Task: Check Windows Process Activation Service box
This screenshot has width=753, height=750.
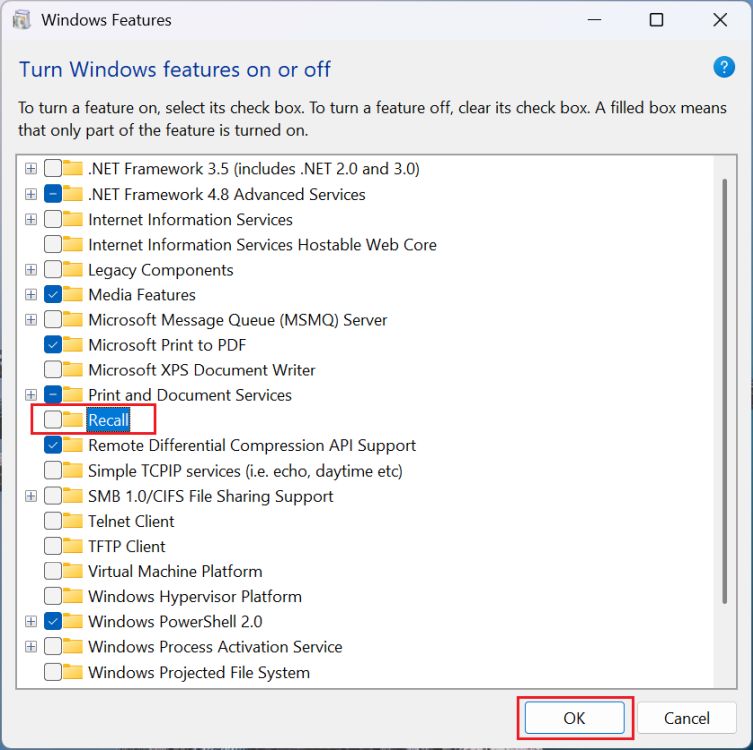Action: pyautogui.click(x=53, y=646)
